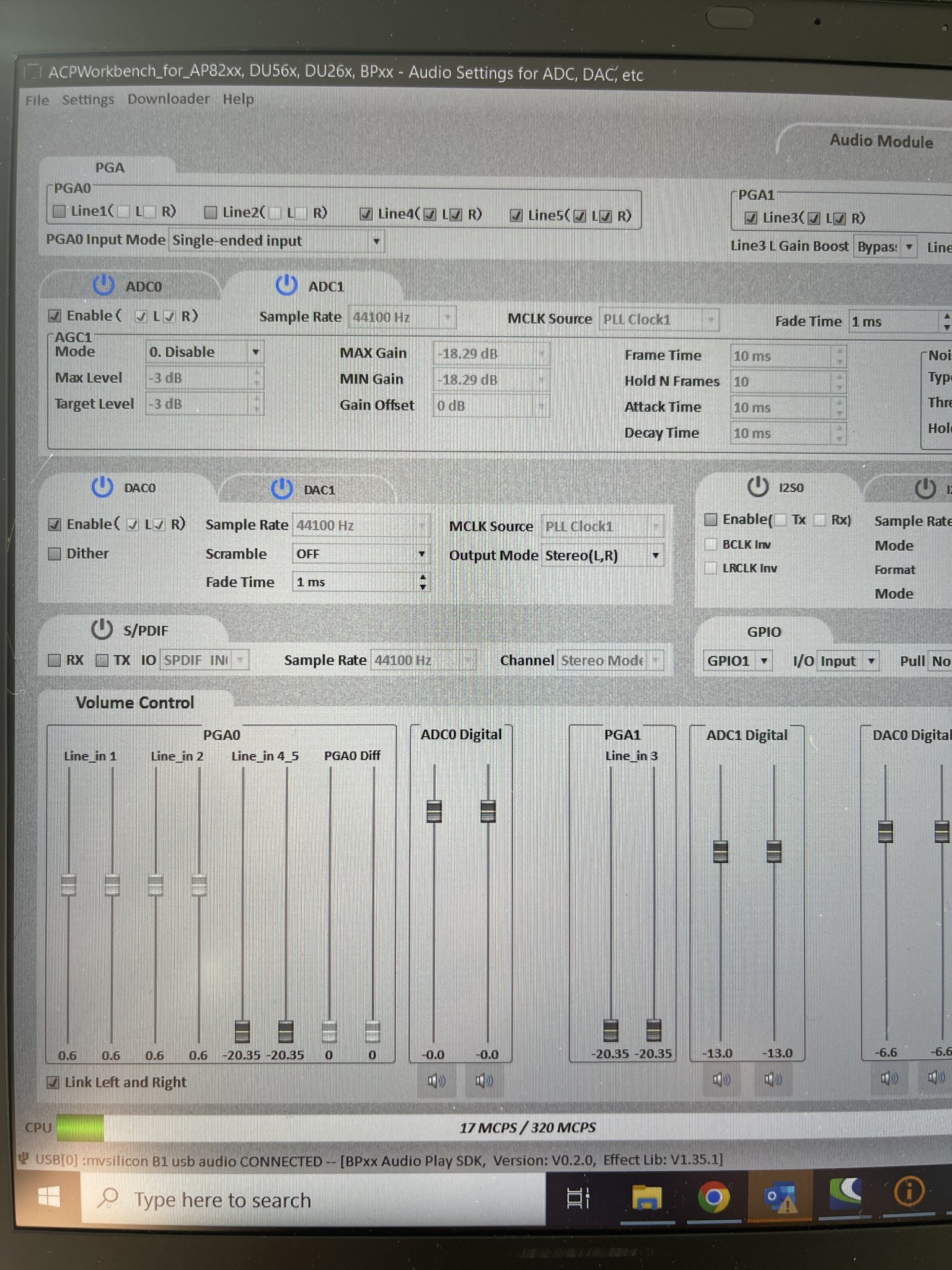The image size is (952, 1270).
Task: Toggle the DAC1 power icon
Action: [281, 488]
